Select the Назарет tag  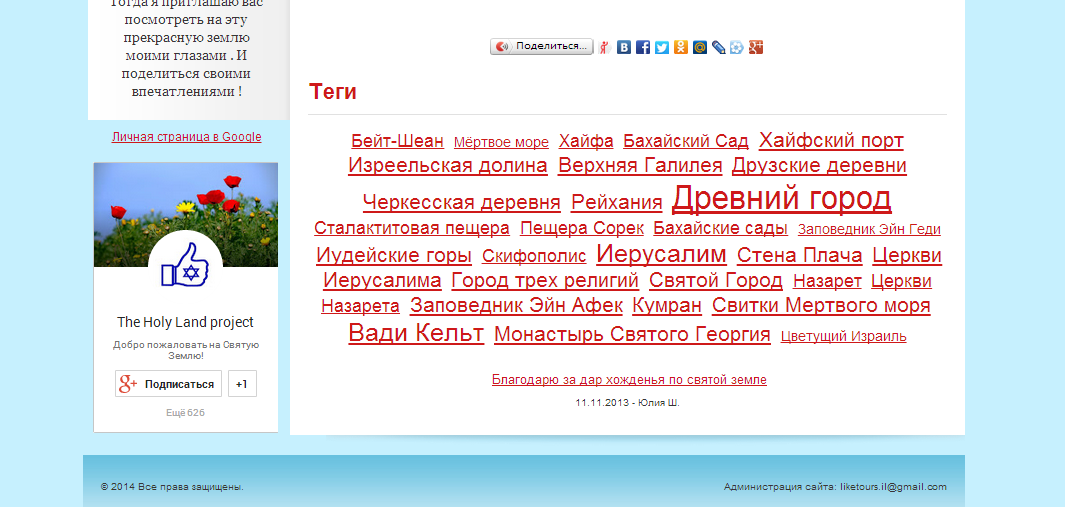coord(827,281)
